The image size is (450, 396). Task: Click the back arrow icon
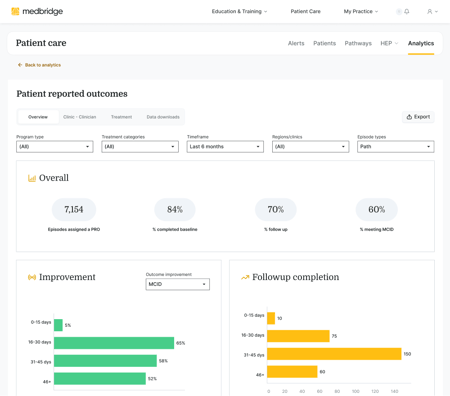point(20,65)
